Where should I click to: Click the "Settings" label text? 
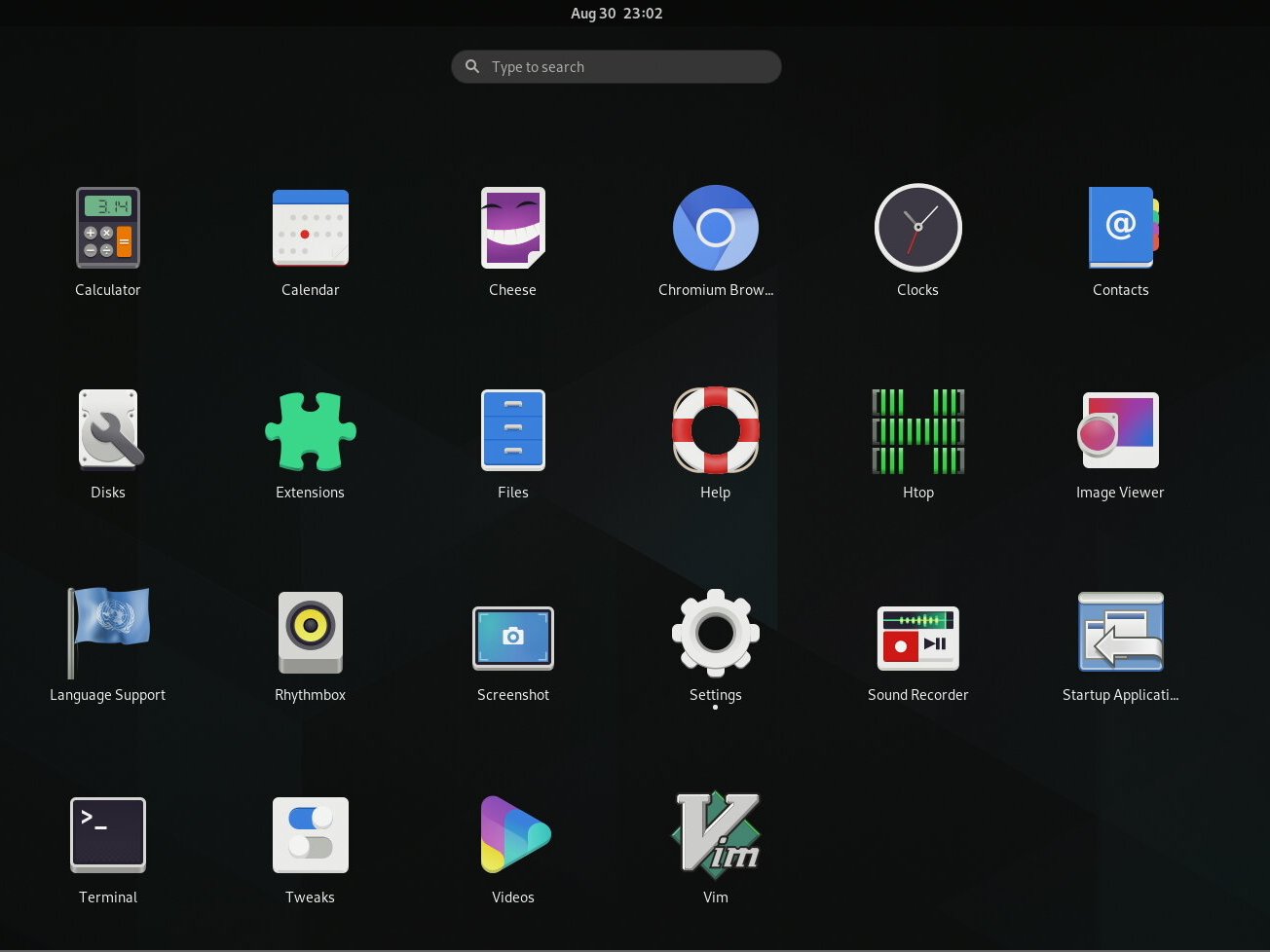[x=716, y=695]
